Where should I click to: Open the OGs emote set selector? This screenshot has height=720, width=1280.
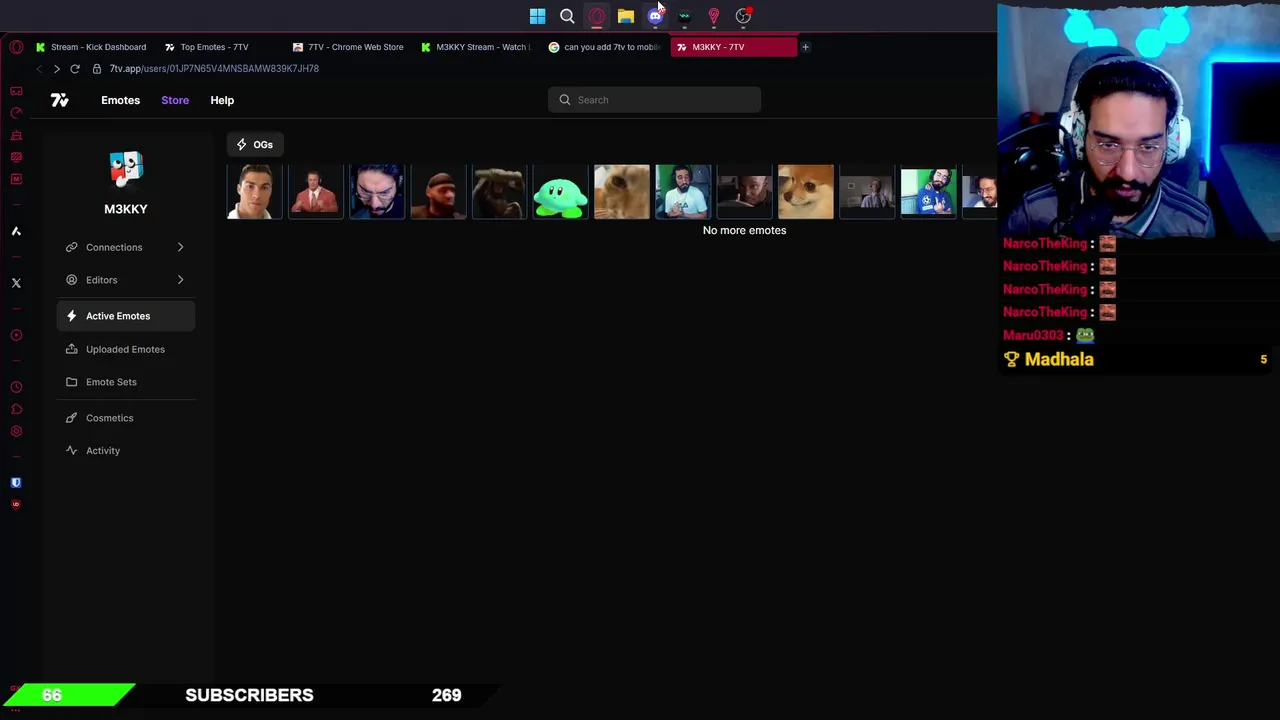click(x=255, y=145)
